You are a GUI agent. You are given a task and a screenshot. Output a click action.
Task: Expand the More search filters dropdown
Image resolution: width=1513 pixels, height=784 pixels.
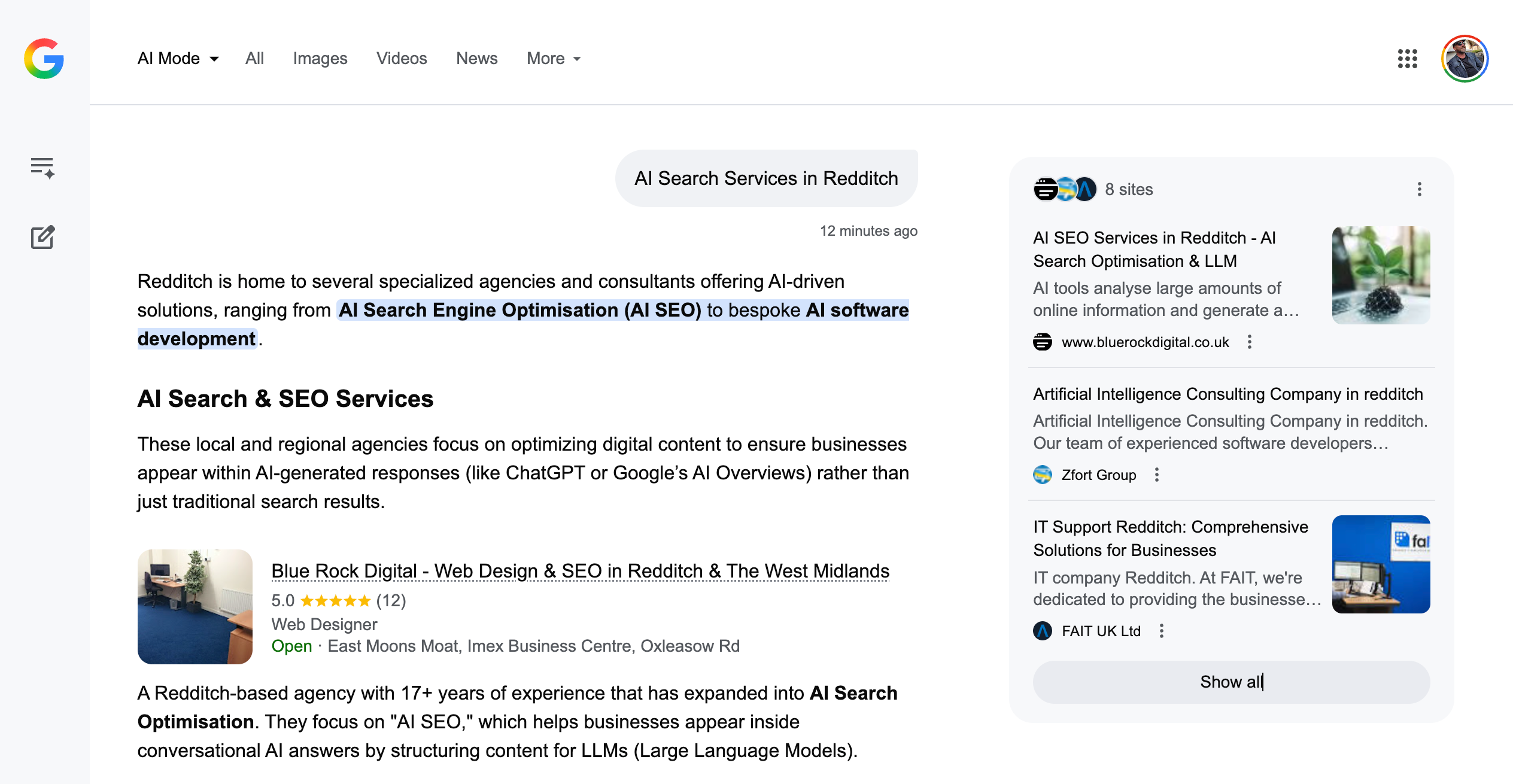tap(554, 59)
